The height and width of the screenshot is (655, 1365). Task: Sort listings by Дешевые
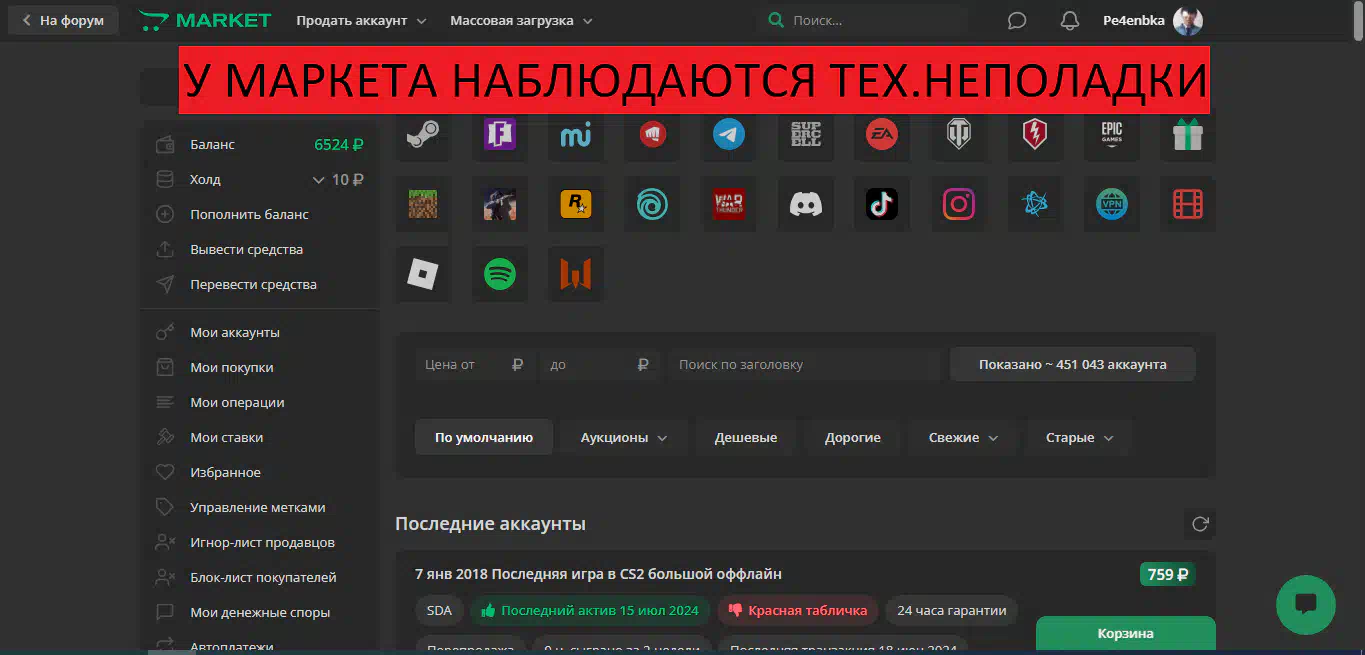pyautogui.click(x=746, y=437)
